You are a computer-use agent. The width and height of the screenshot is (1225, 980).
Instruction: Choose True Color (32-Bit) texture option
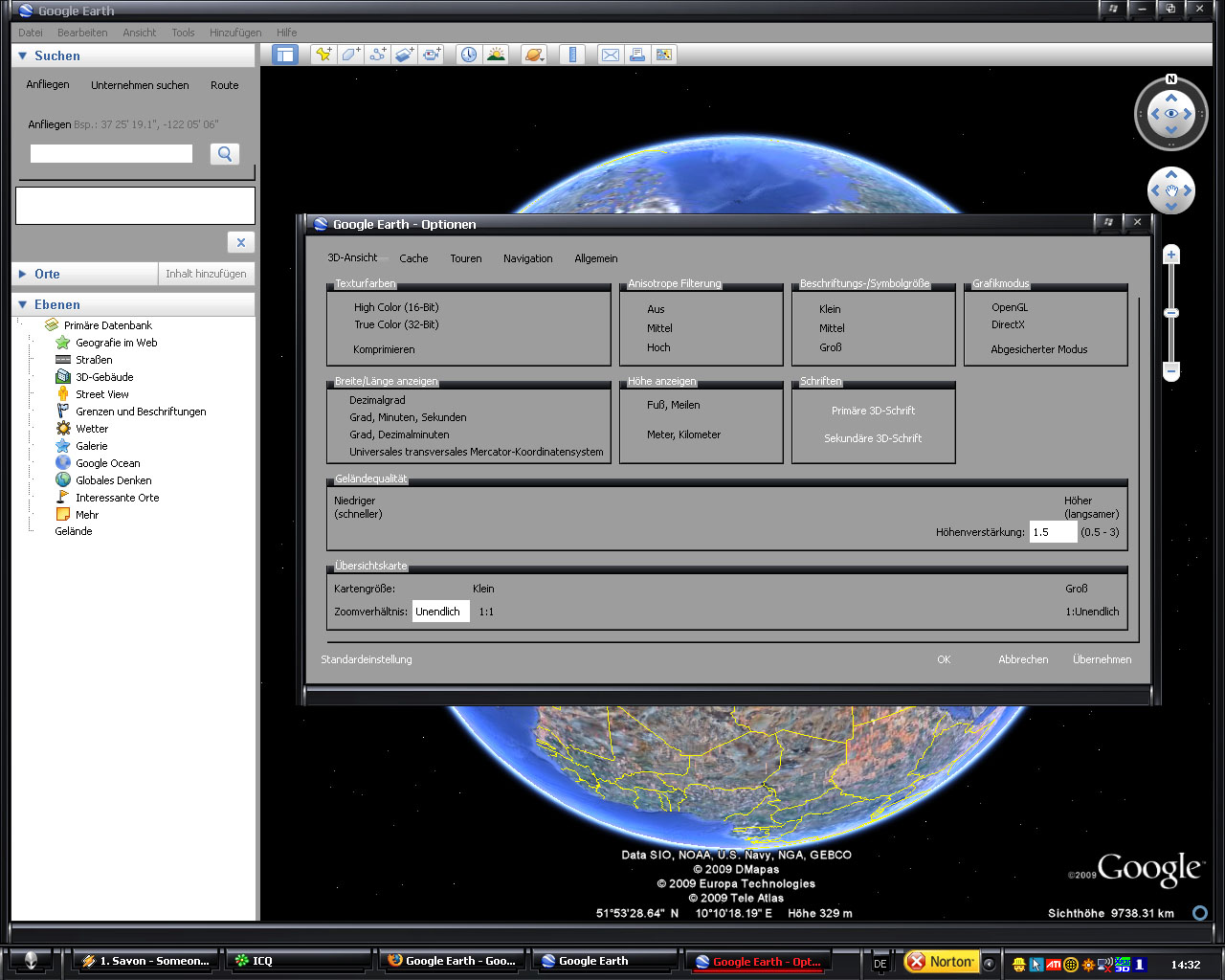396,324
